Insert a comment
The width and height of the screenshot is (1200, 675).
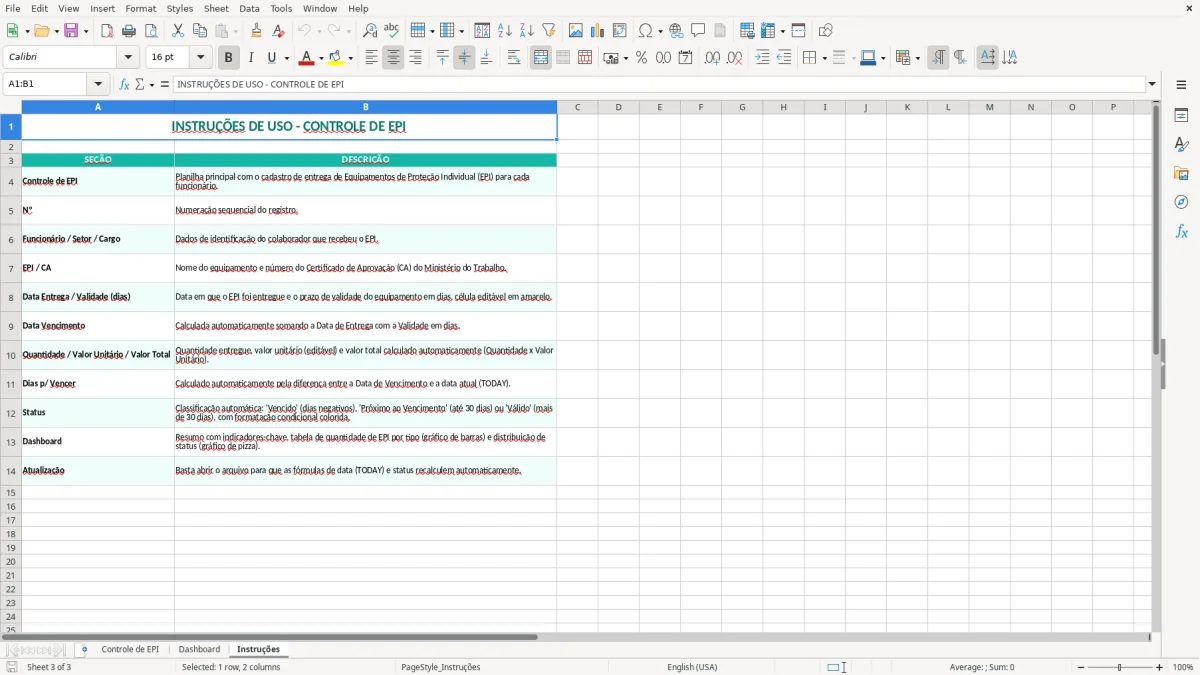point(698,31)
